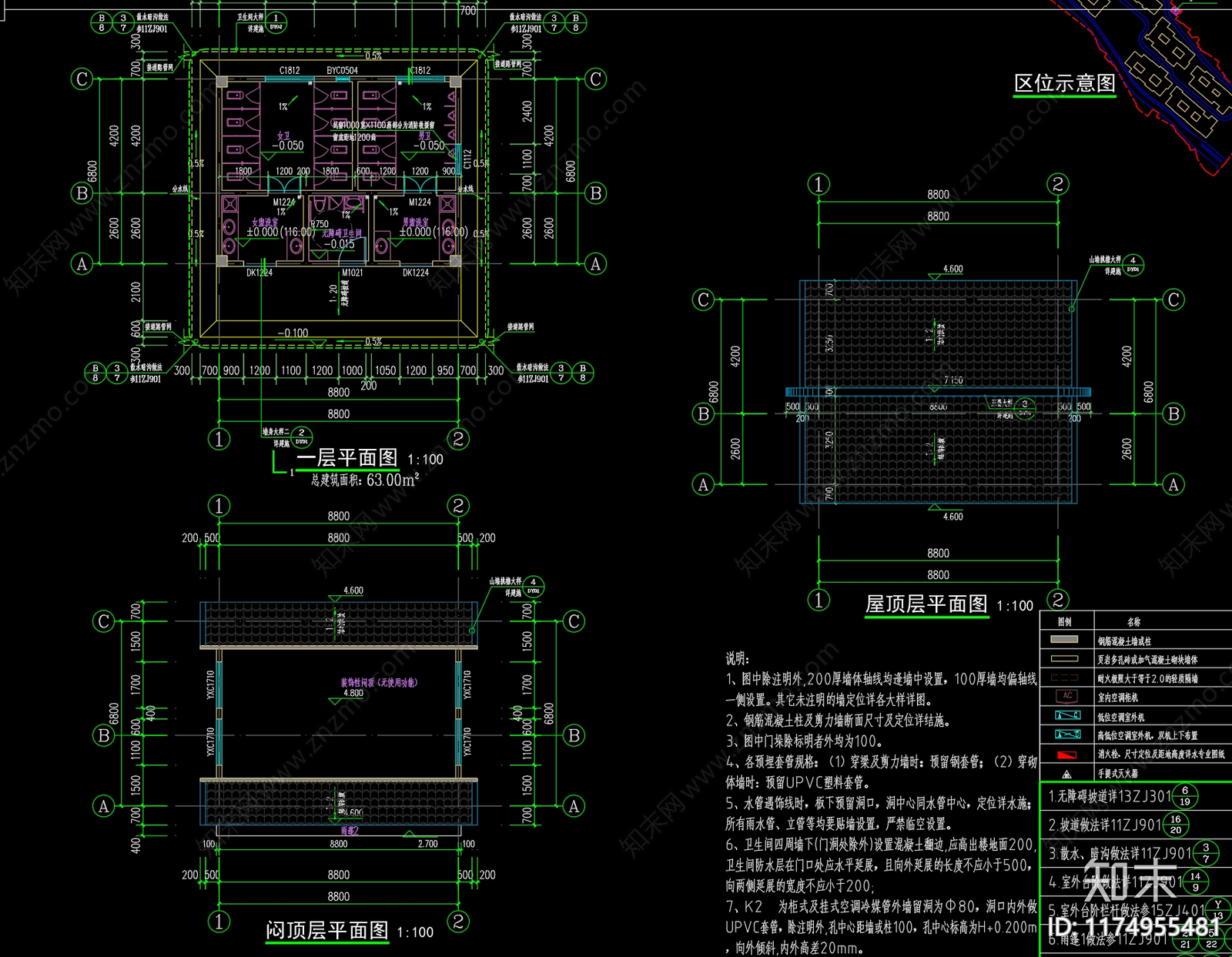Screen dimensions: 1232x957
Task: Click the 16/20 detail index bubble
Action: tap(1175, 825)
